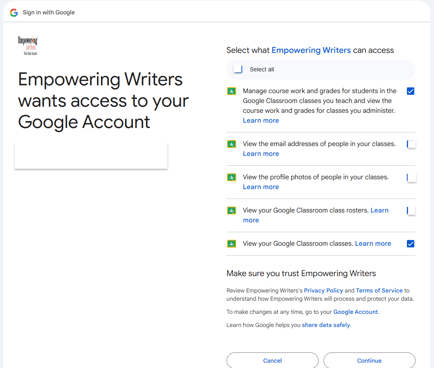Open the Google Account link
This screenshot has height=368, width=434.
coord(356,312)
